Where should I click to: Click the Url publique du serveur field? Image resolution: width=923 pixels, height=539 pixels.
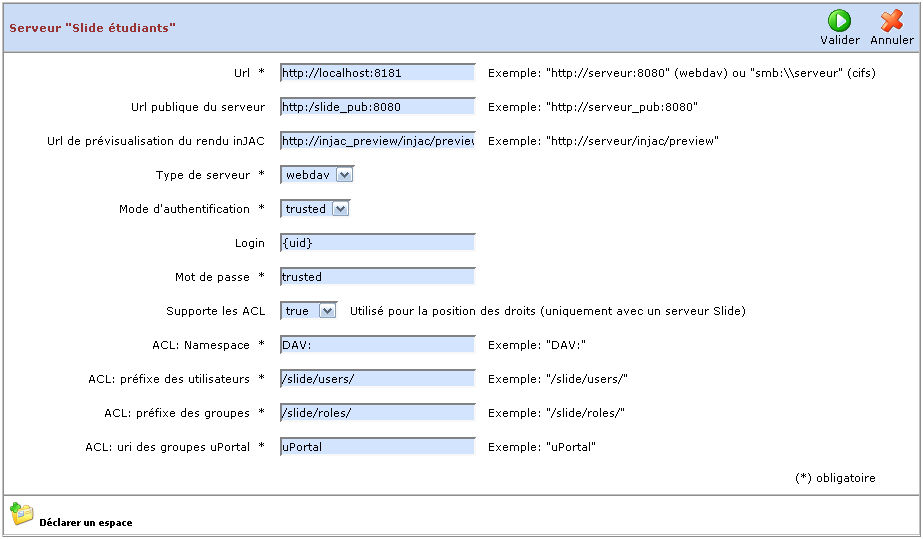377,107
